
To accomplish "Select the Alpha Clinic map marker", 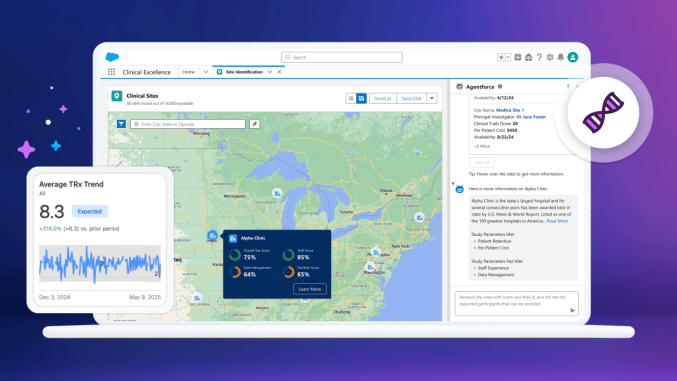I will coord(212,236).
